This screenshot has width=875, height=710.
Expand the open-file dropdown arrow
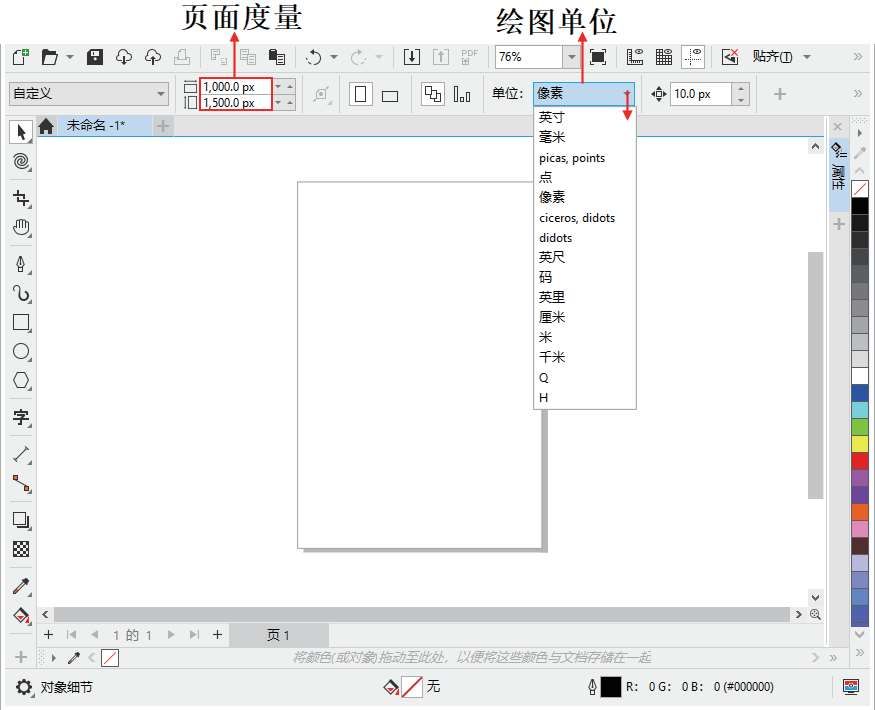(x=70, y=57)
